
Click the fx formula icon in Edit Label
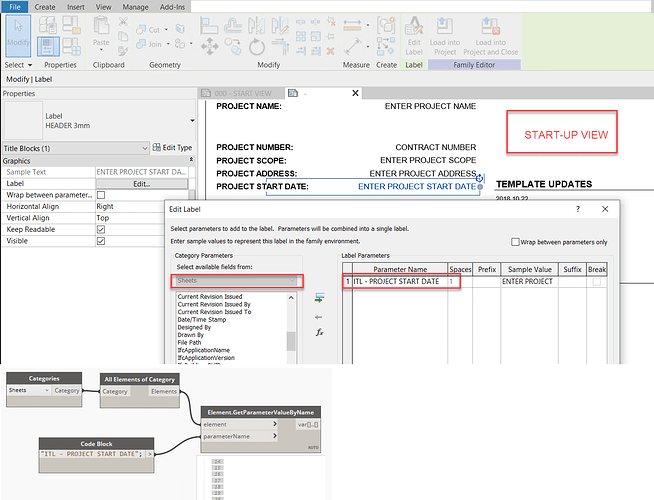[x=319, y=332]
